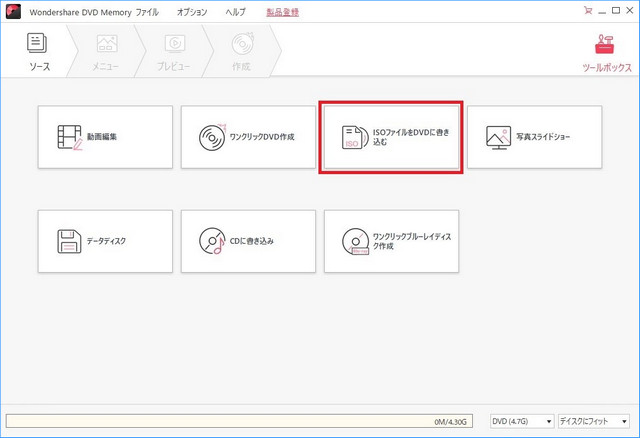The image size is (640, 438).
Task: Click the ISO file burn icon
Action: coord(355,137)
